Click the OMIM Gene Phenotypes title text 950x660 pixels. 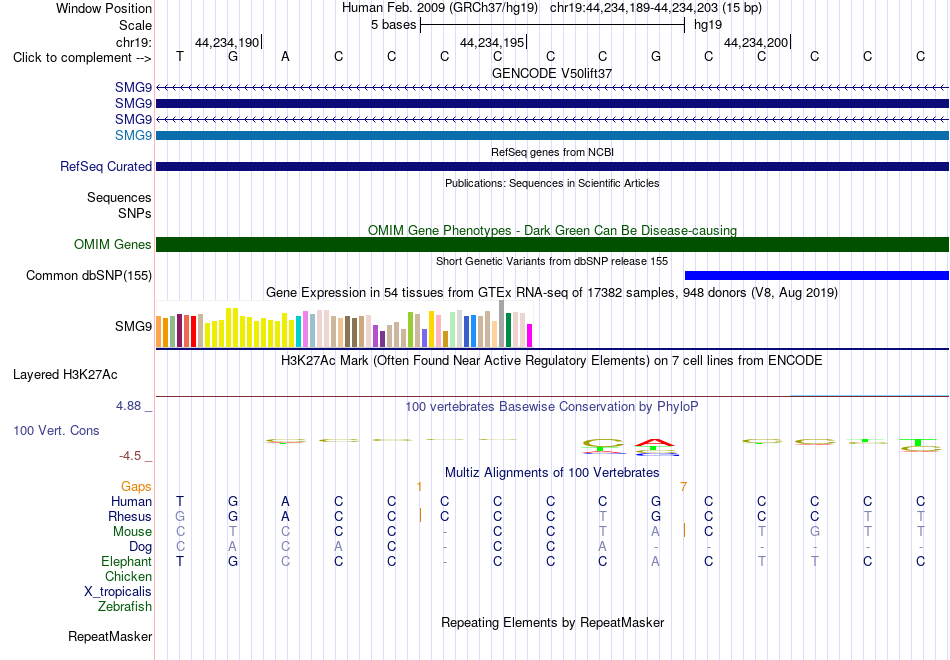click(552, 230)
